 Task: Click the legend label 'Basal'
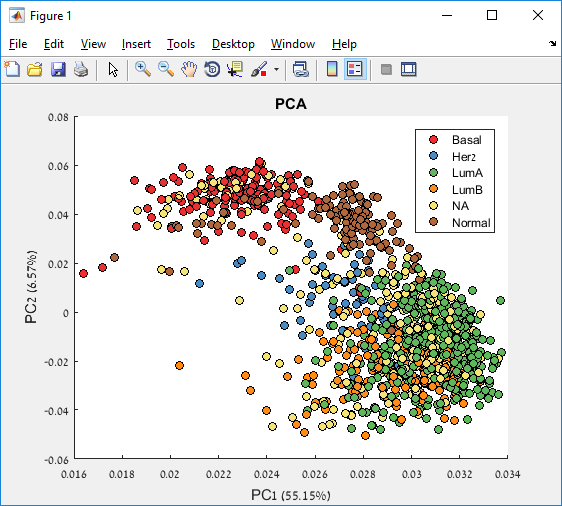click(467, 140)
